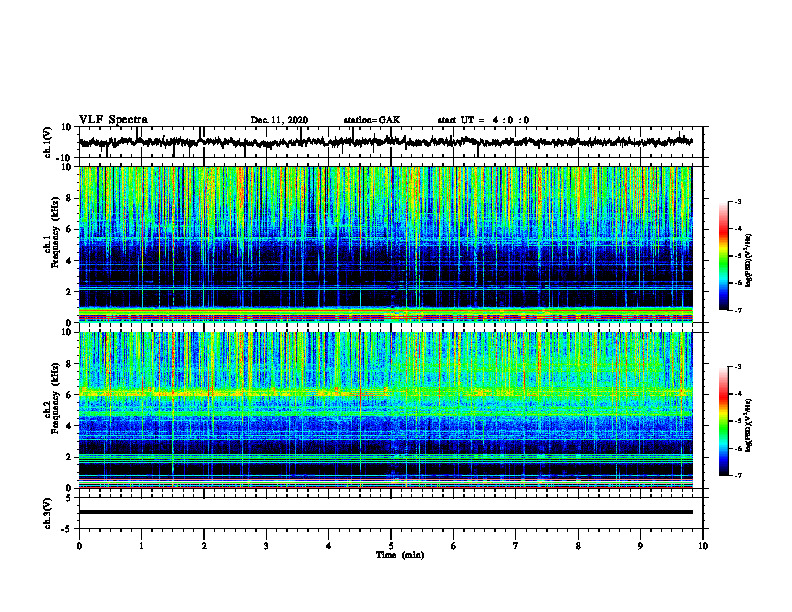Click tick '3' on the time axis
This screenshot has height=612, width=792.
click(266, 546)
